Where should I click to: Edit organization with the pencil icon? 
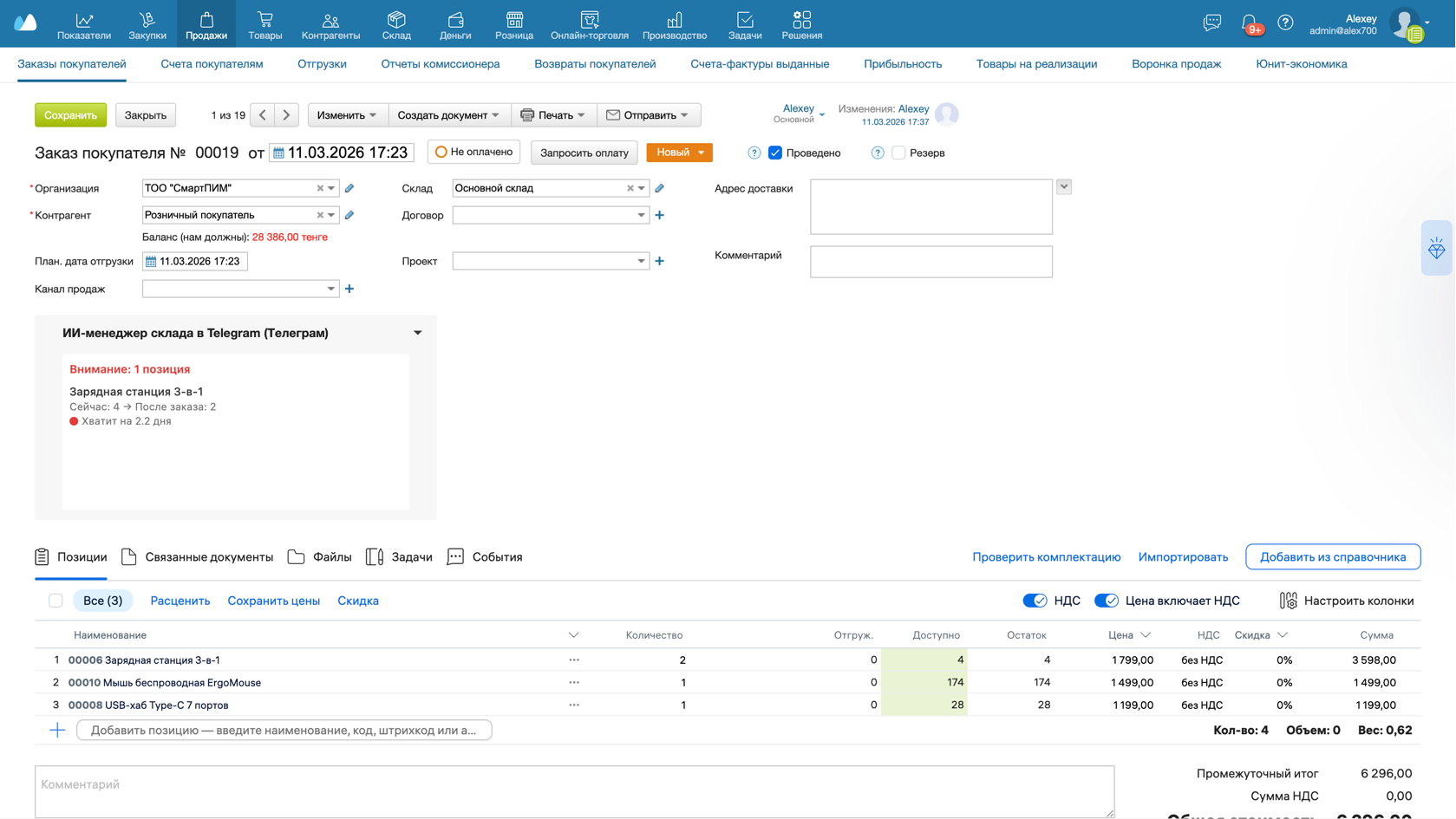(349, 188)
